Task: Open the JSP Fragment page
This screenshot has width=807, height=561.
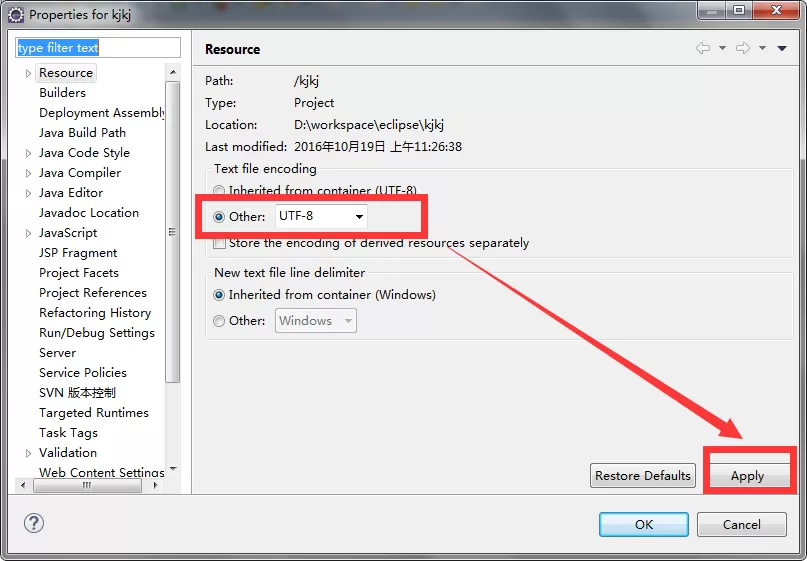Action: coord(78,253)
